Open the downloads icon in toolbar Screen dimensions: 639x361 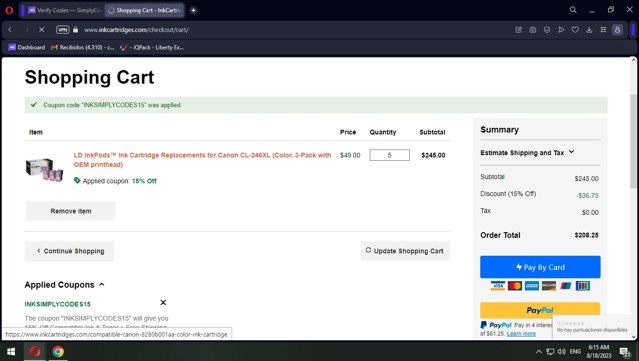pyautogui.click(x=589, y=30)
